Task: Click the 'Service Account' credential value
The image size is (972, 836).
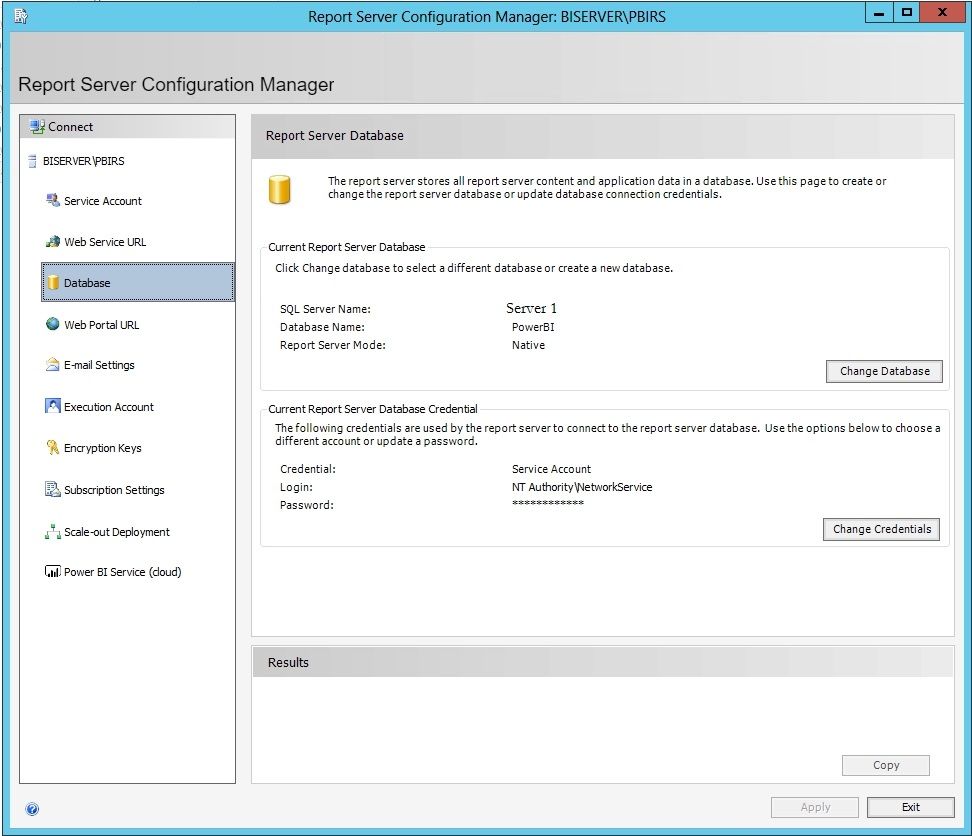Action: click(x=552, y=469)
